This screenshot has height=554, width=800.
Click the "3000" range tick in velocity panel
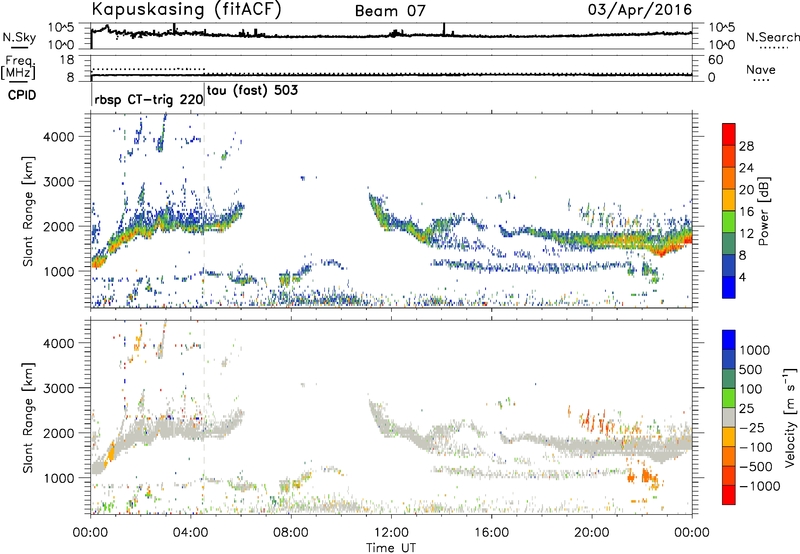[59, 388]
